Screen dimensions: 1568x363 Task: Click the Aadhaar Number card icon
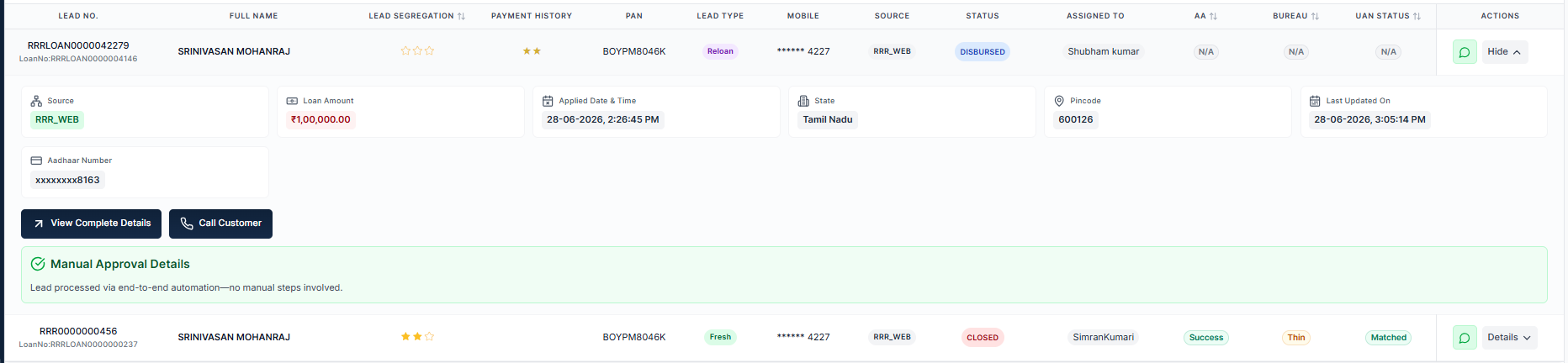tap(36, 160)
